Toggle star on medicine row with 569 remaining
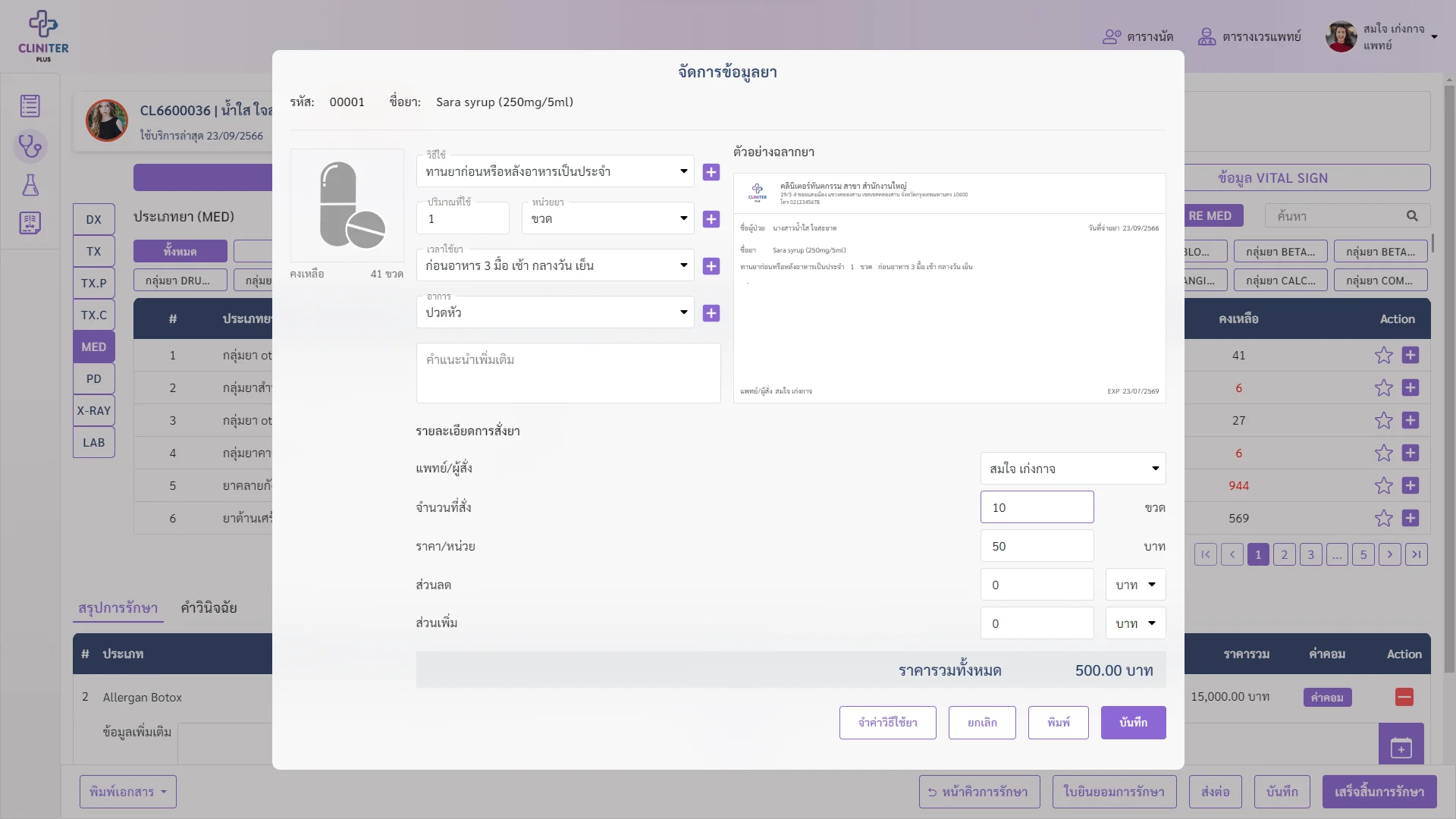1456x819 pixels. [1383, 518]
